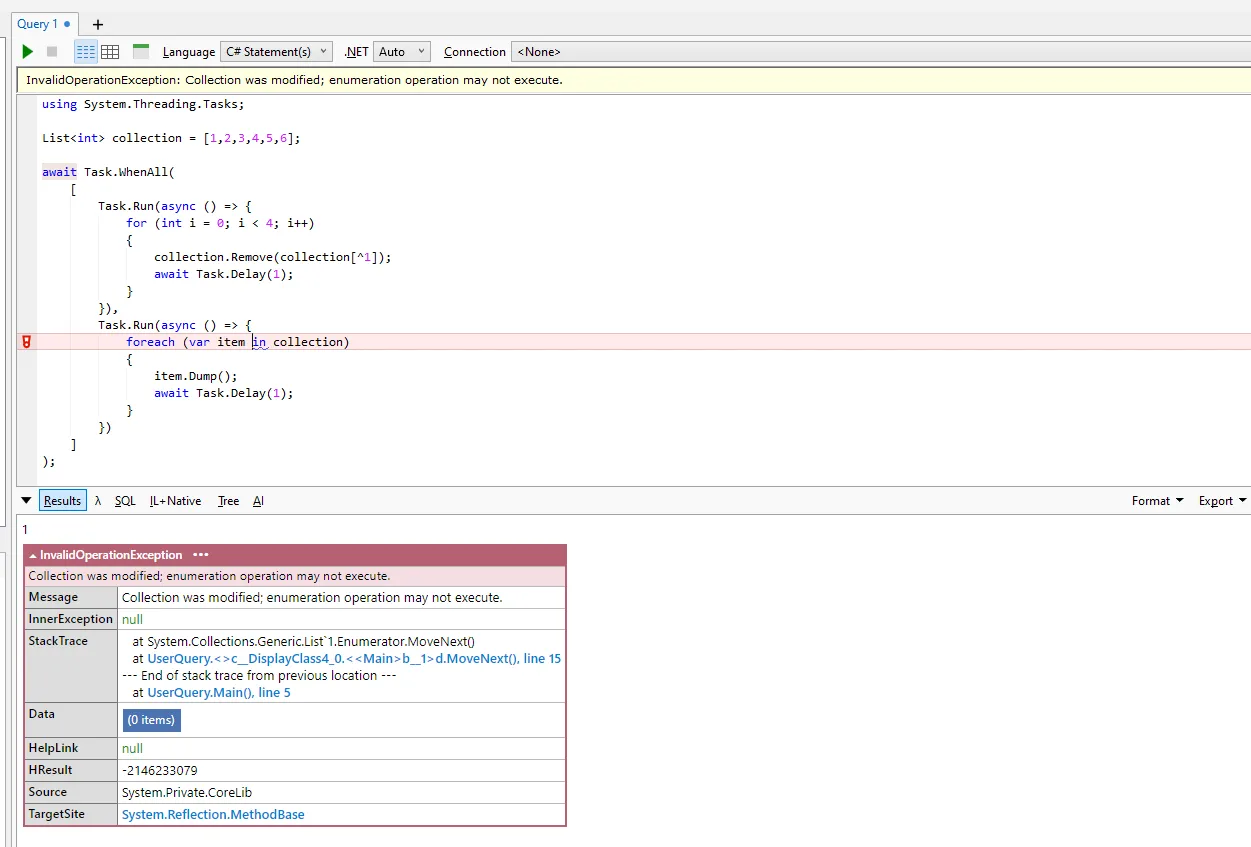1251x847 pixels.
Task: Execute the query with the green play icon
Action: point(26,51)
